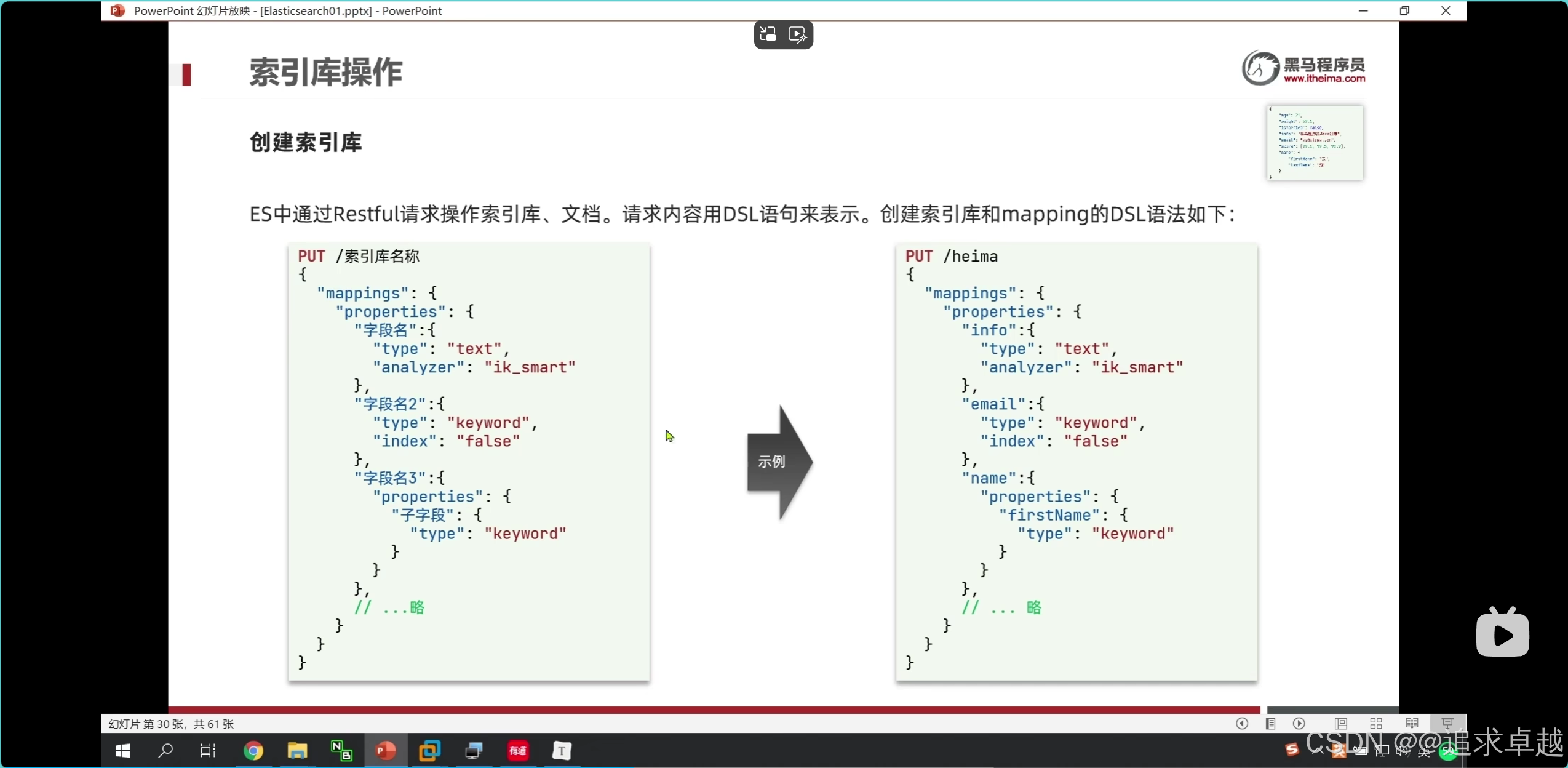Switch to Slide Sorter view
Viewport: 1568px width, 768px height.
[x=1376, y=724]
